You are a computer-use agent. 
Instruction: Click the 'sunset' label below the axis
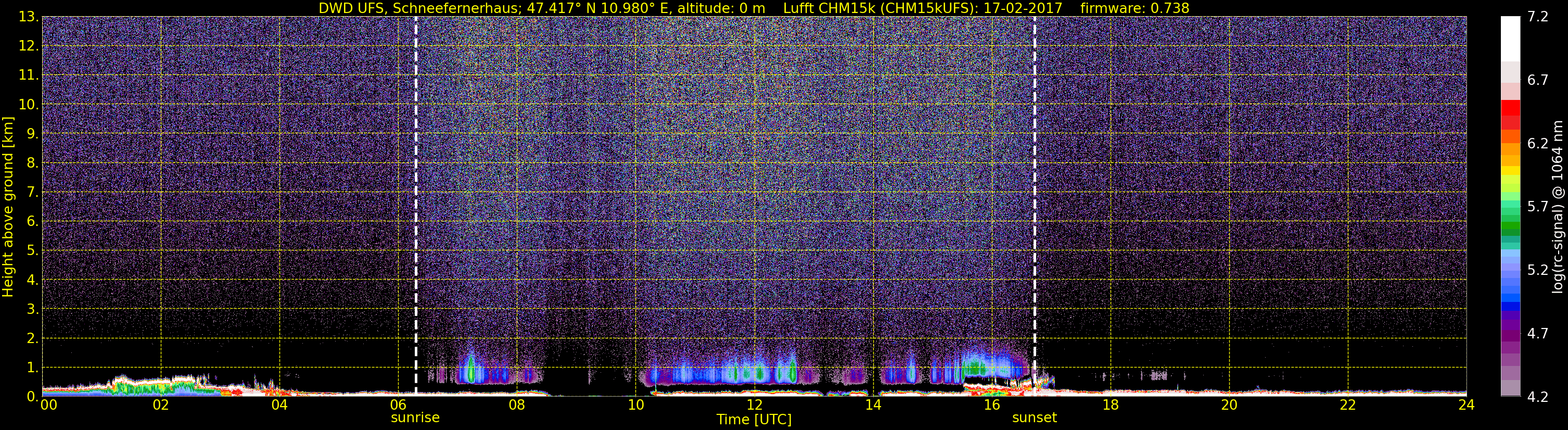coord(1034,418)
